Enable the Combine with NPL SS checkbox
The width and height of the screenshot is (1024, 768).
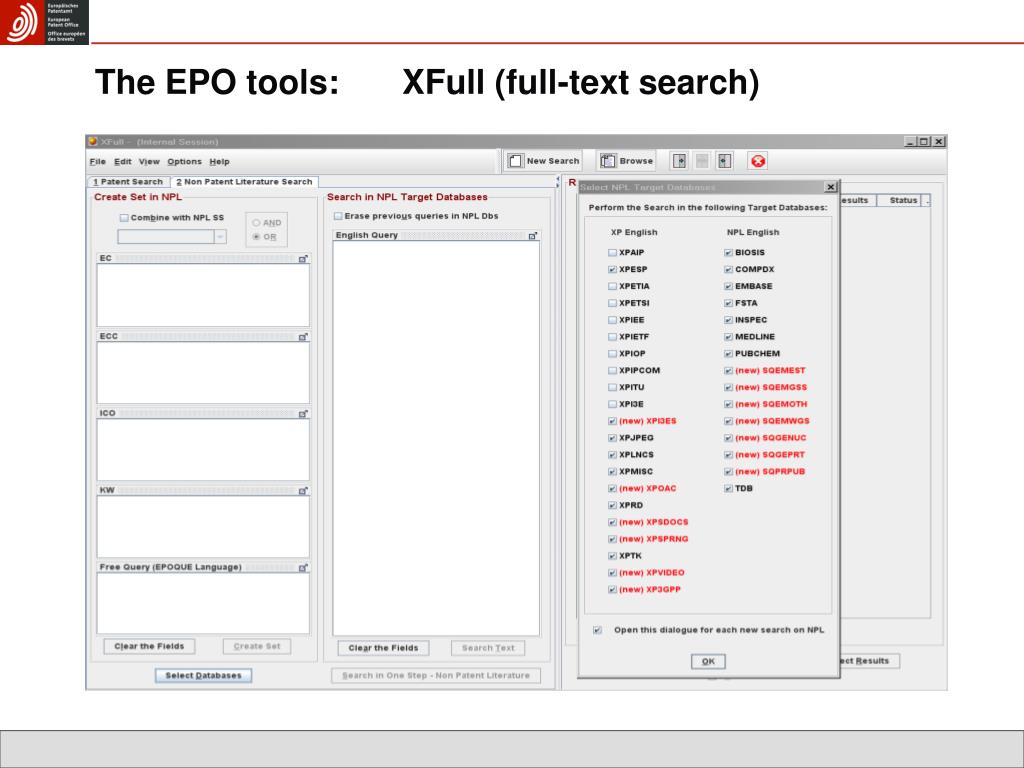[124, 218]
